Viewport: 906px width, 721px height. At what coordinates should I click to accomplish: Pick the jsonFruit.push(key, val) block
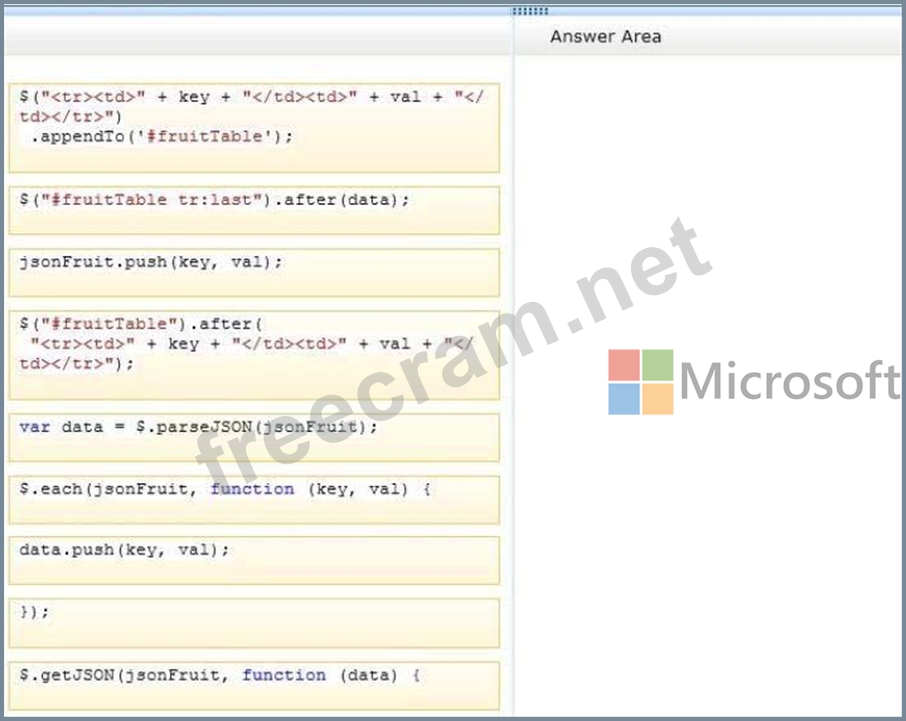point(254,273)
